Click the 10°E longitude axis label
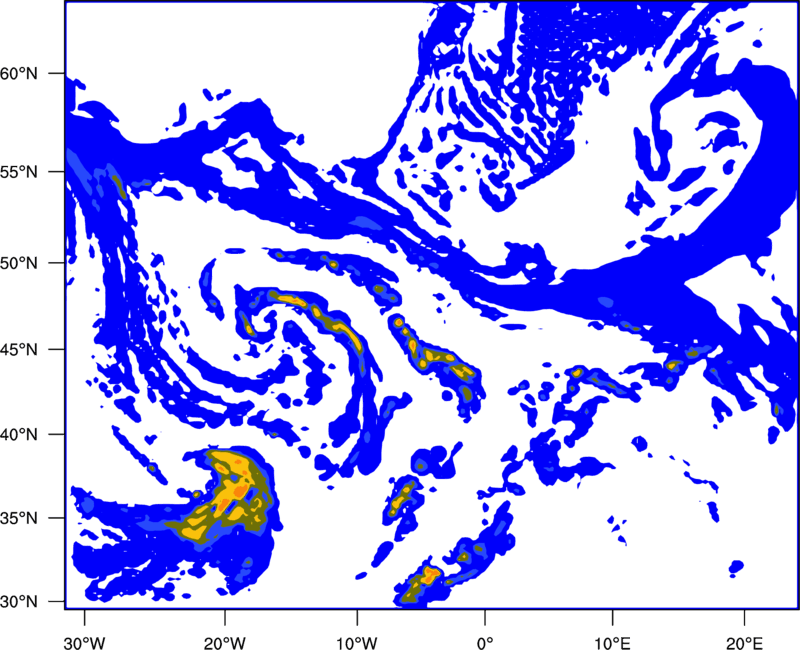This screenshot has height=650, width=800. tap(612, 643)
